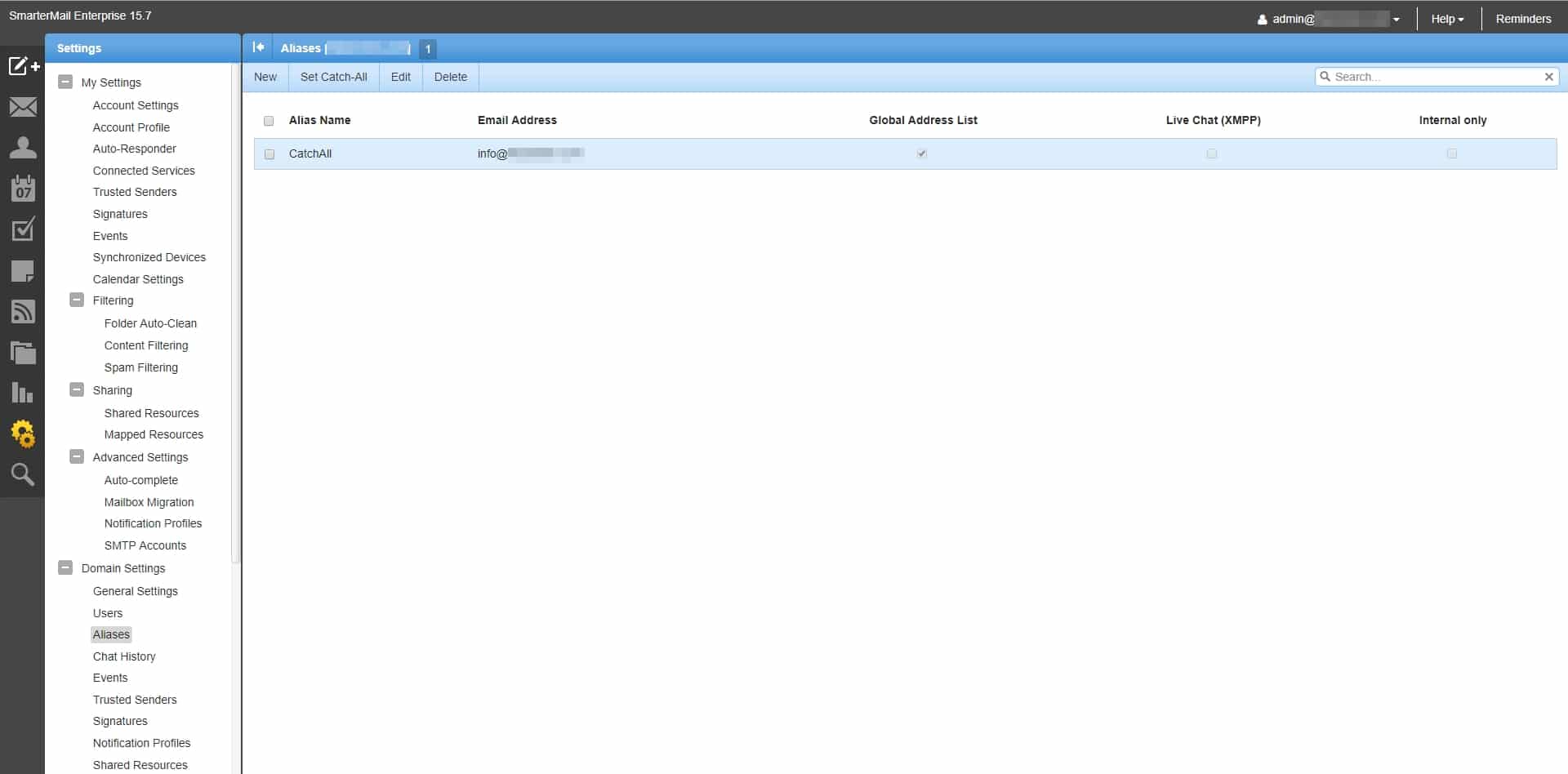Open Reminders in the top bar
Screen dimensions: 1568x774
(x=1523, y=19)
